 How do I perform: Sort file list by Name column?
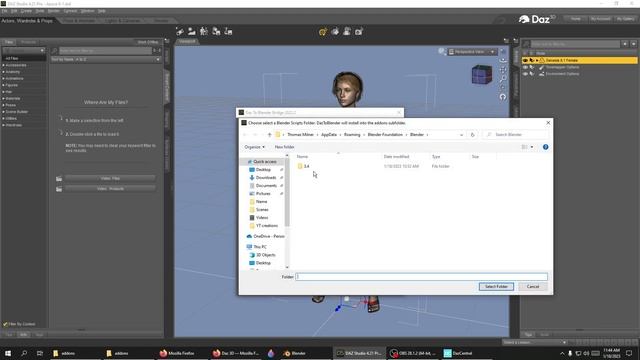point(302,157)
